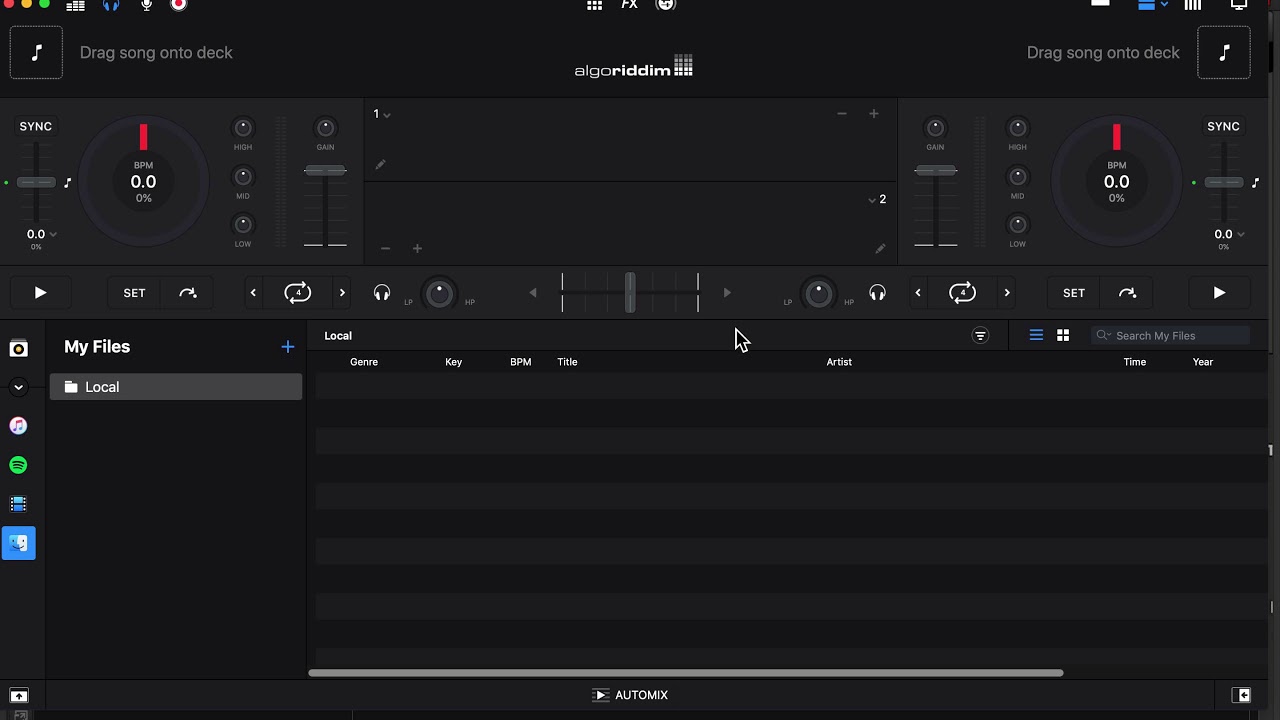Toggle key lock note icon on left deck
This screenshot has height=720, width=1280.
(x=68, y=182)
